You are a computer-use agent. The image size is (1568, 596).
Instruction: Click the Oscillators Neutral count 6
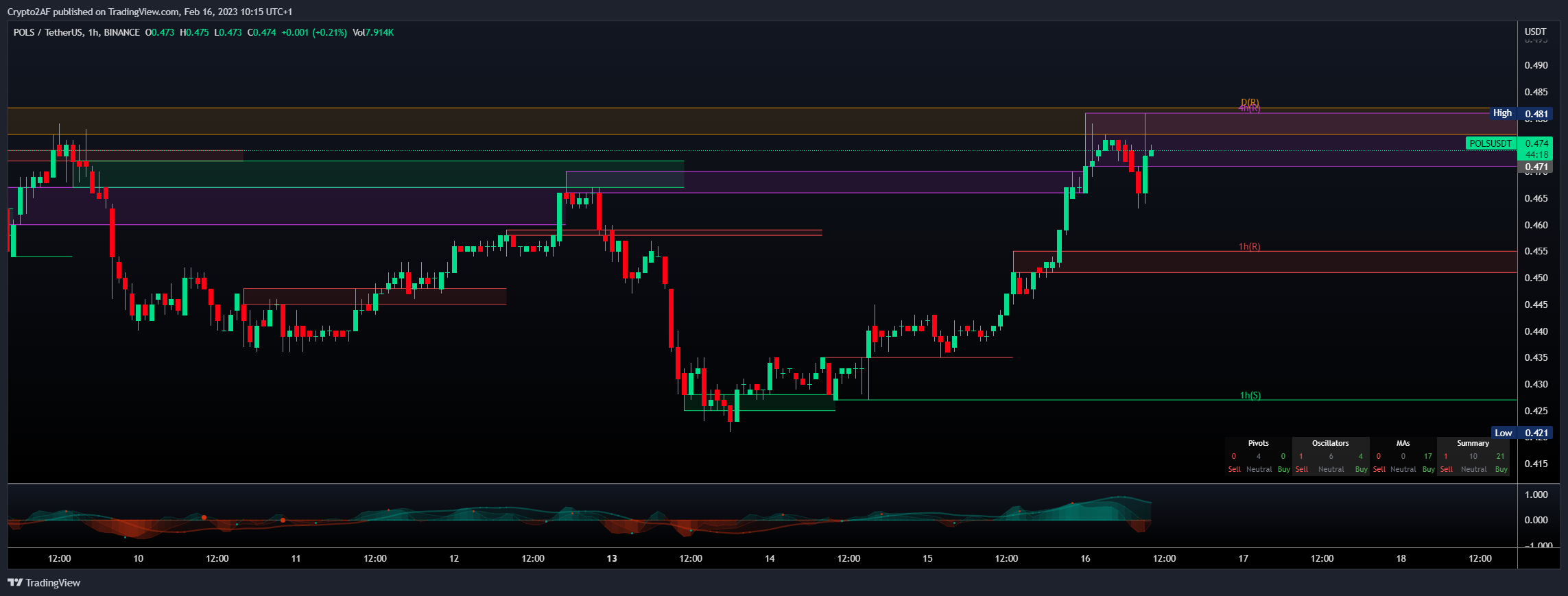1331,456
